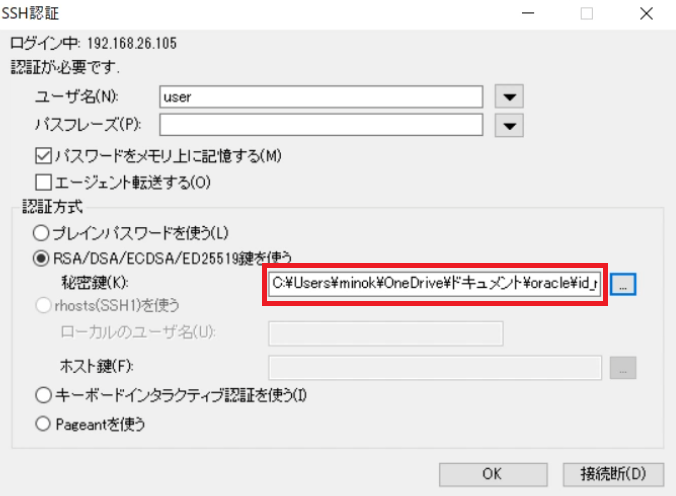Image resolution: width=676 pixels, height=496 pixels.
Task: Browse for private key file with ... button
Action: click(x=623, y=285)
